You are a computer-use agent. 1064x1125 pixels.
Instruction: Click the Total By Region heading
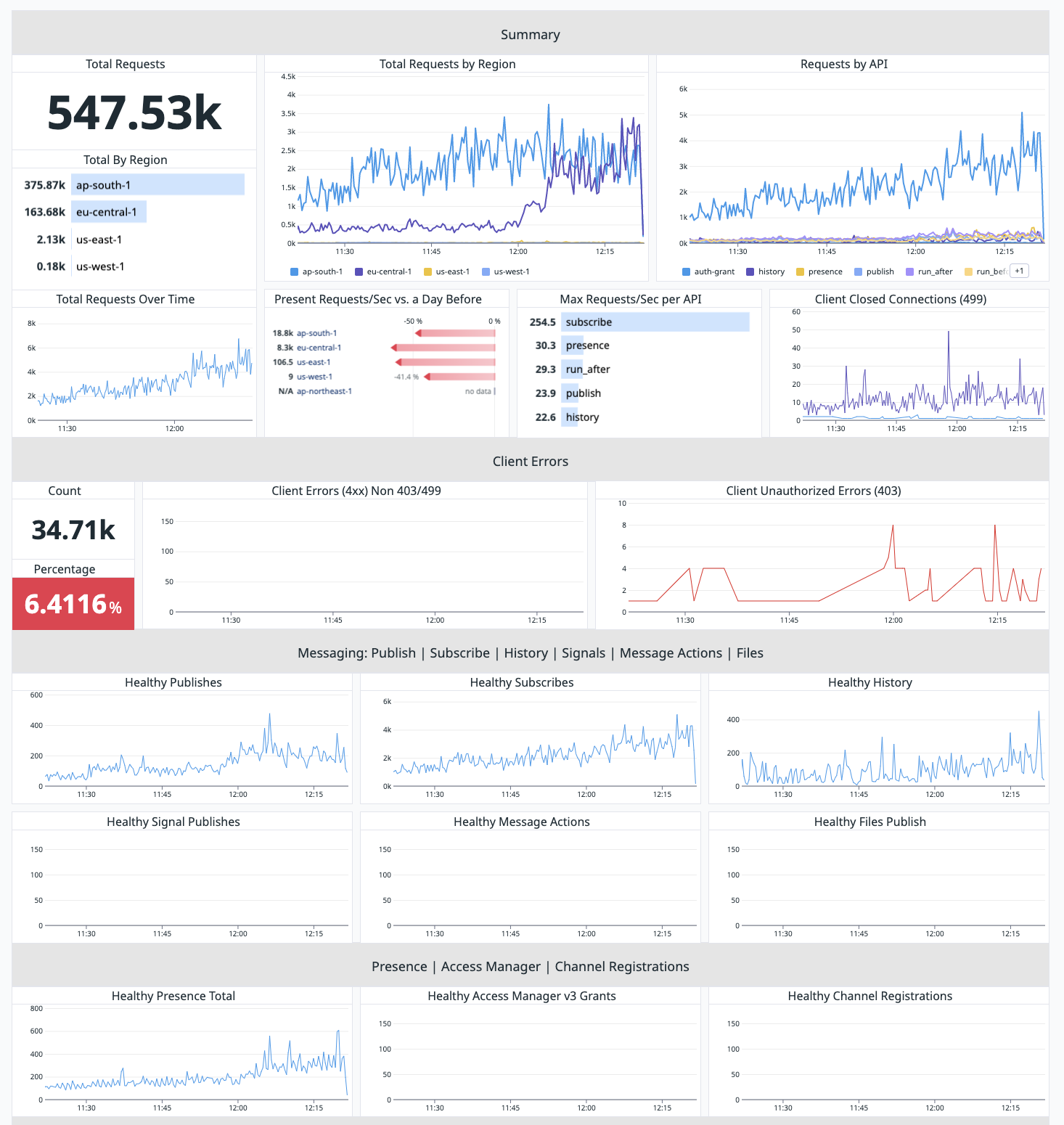pos(126,160)
